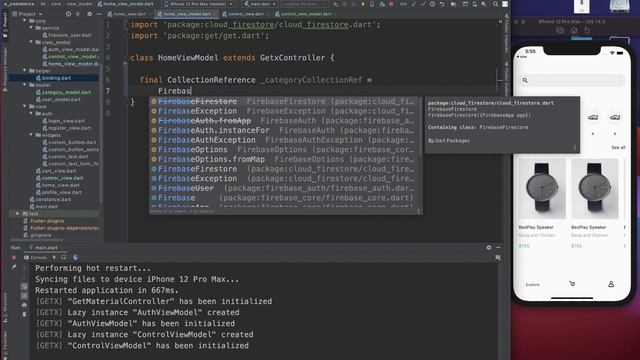Click the red Stop icon in top toolbar

[x=391, y=4]
